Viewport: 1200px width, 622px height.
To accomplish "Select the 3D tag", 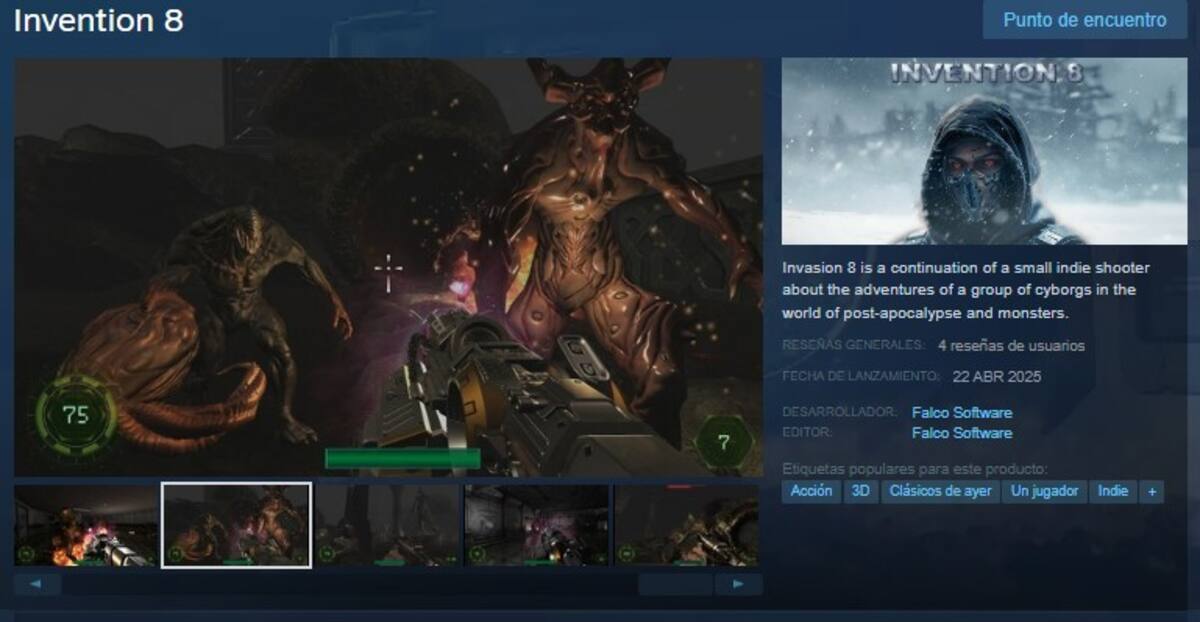I will pyautogui.click(x=860, y=491).
